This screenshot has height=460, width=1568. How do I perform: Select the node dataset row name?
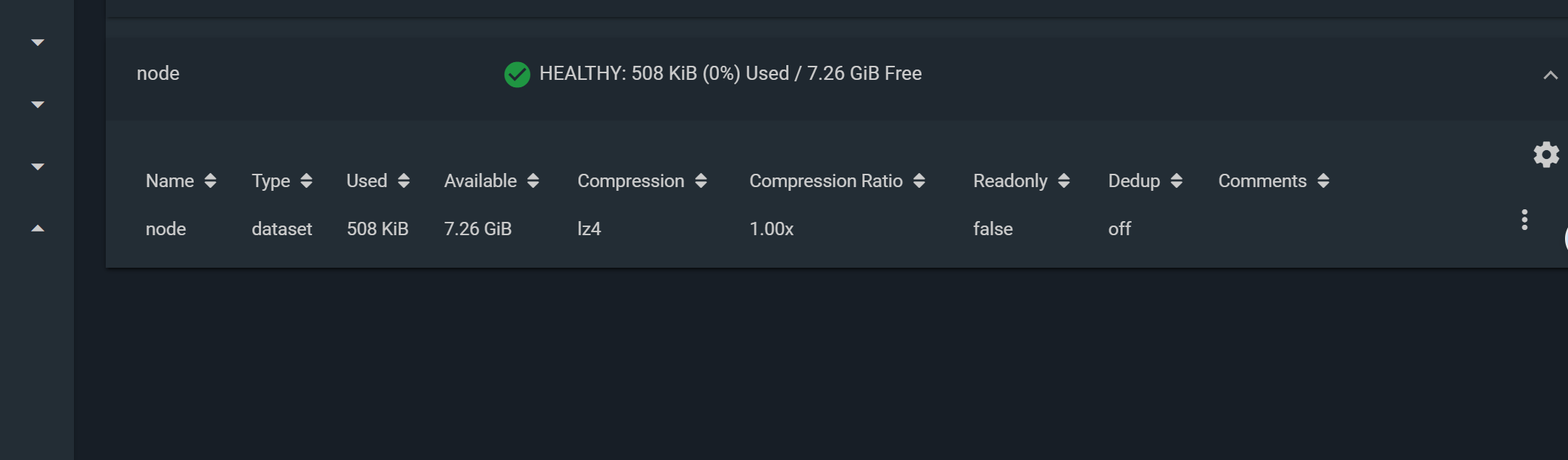tap(166, 229)
